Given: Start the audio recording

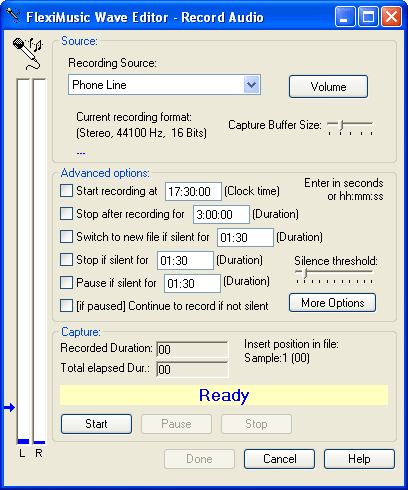Looking at the screenshot, I should (96, 424).
